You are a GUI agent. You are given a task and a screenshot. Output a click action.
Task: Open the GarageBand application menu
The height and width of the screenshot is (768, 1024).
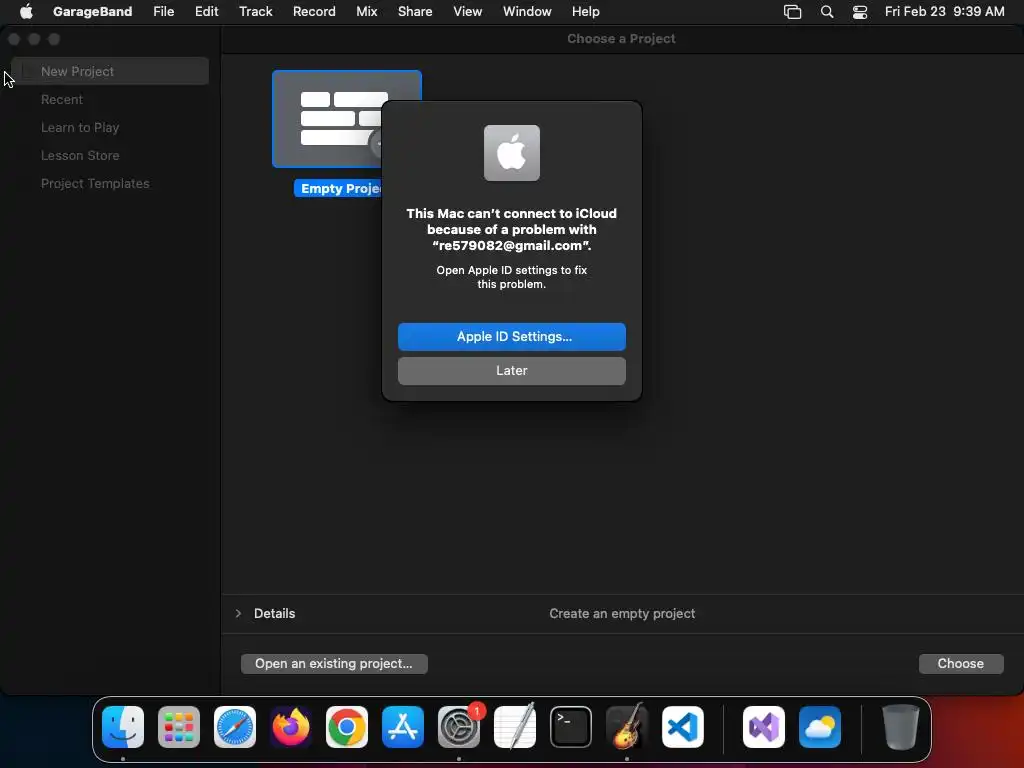click(x=92, y=12)
